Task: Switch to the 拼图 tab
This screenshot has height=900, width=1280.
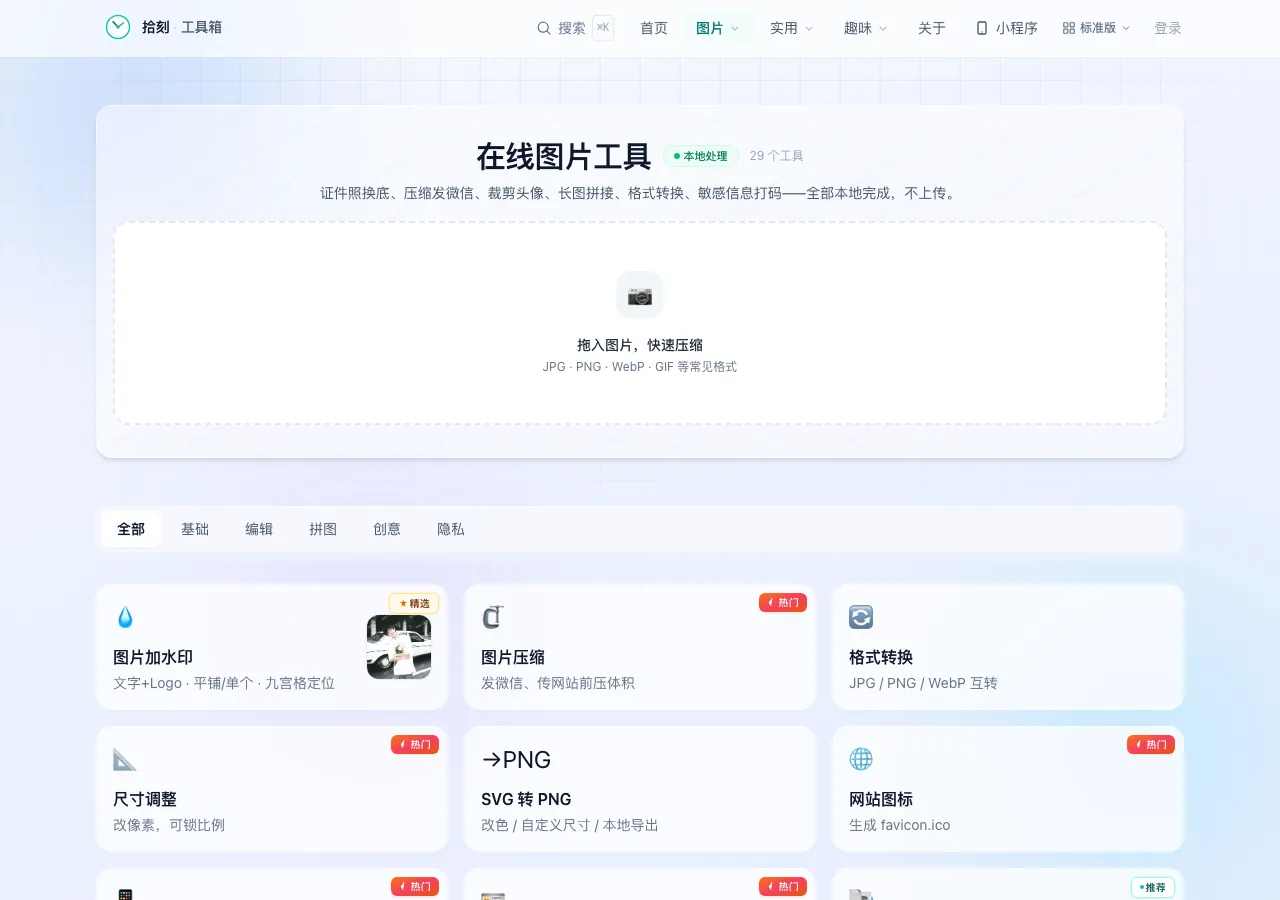Action: (323, 529)
